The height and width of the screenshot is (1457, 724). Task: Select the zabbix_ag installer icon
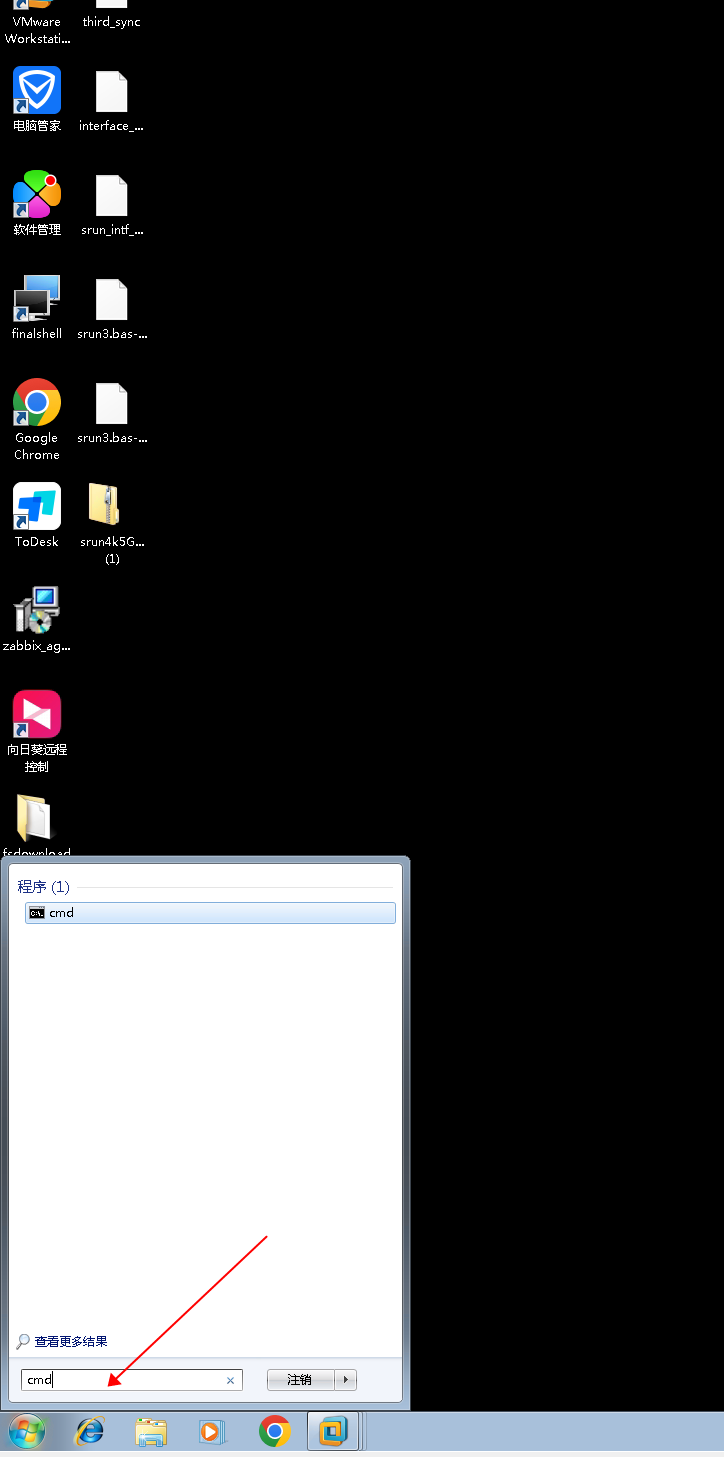37,611
